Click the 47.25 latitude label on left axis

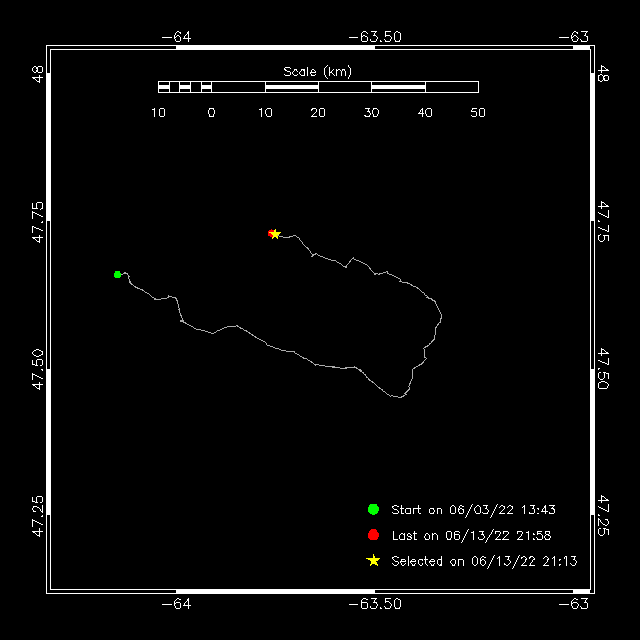pos(38,515)
